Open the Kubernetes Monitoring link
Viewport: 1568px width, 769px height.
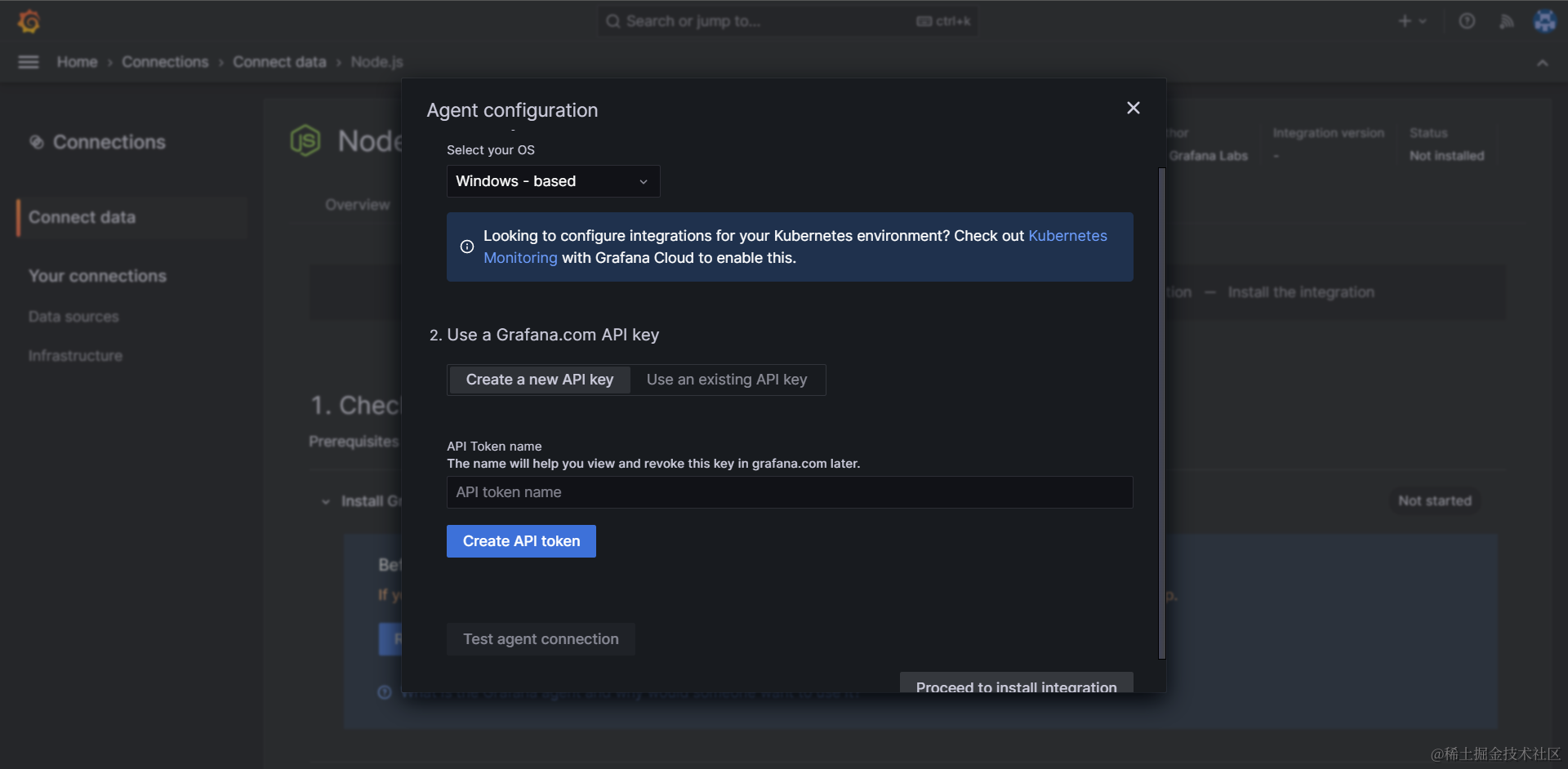[1067, 236]
